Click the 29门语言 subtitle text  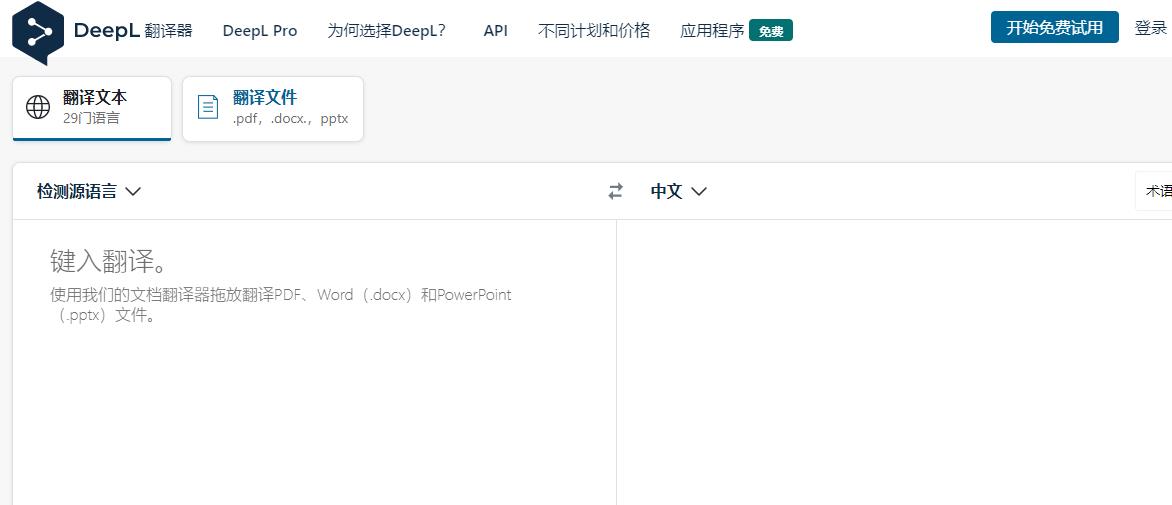[91, 117]
